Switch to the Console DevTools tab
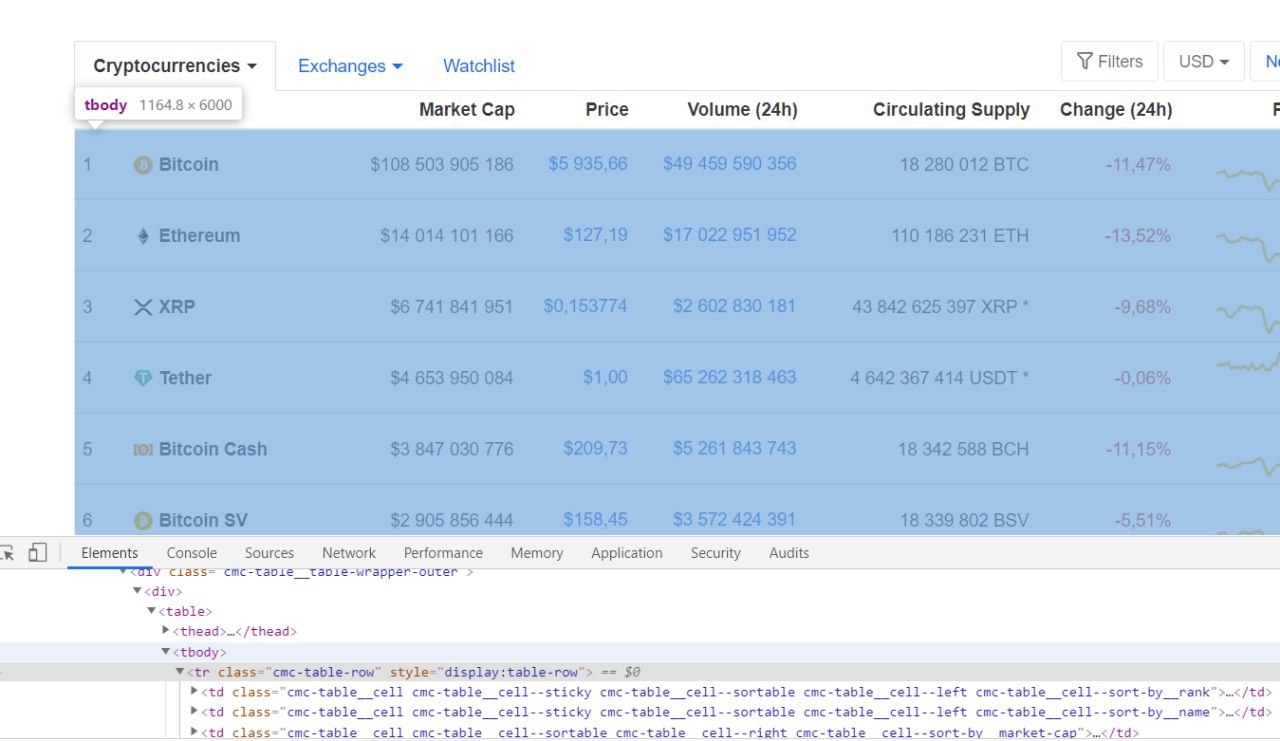 point(192,553)
